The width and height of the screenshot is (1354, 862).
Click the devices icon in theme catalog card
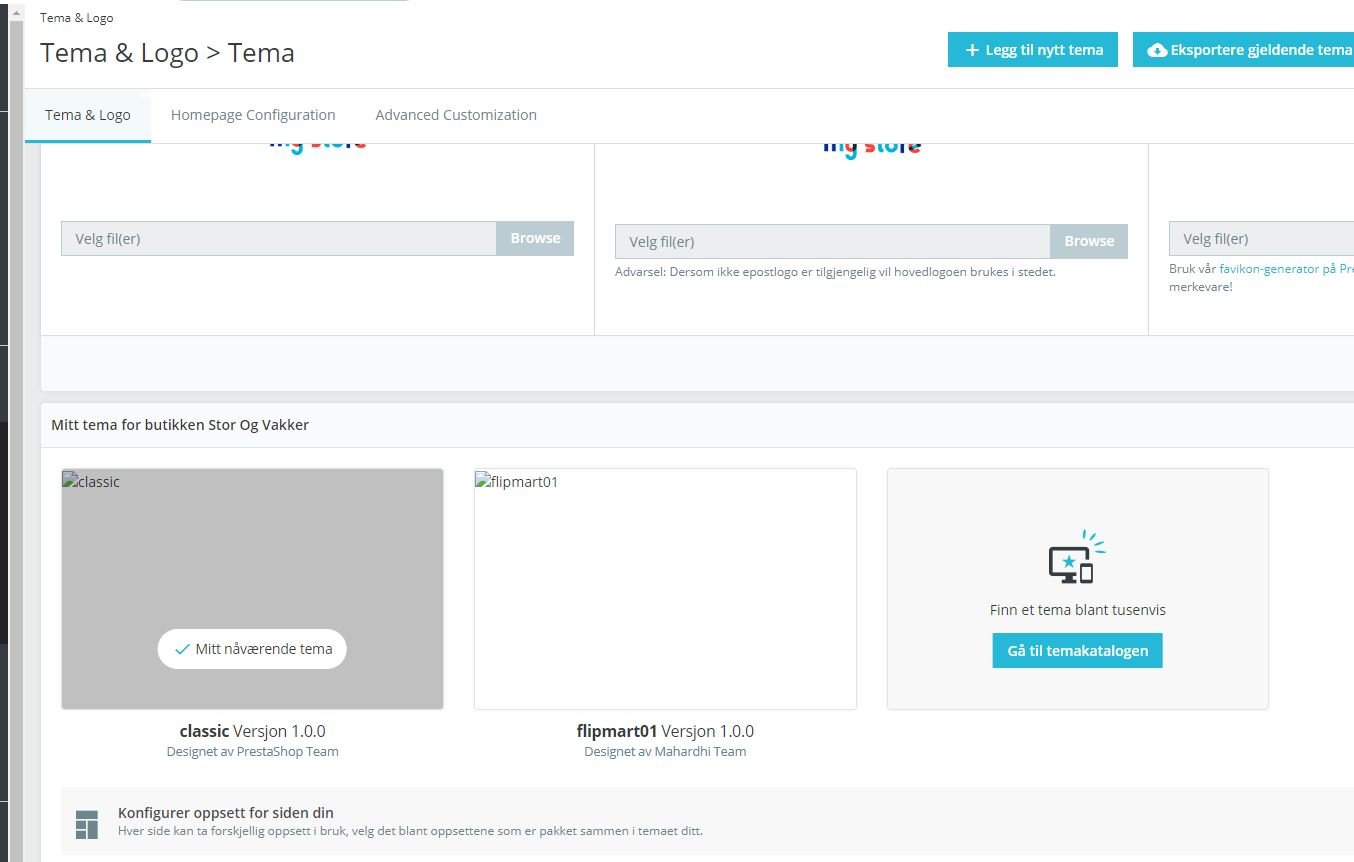pos(1076,557)
